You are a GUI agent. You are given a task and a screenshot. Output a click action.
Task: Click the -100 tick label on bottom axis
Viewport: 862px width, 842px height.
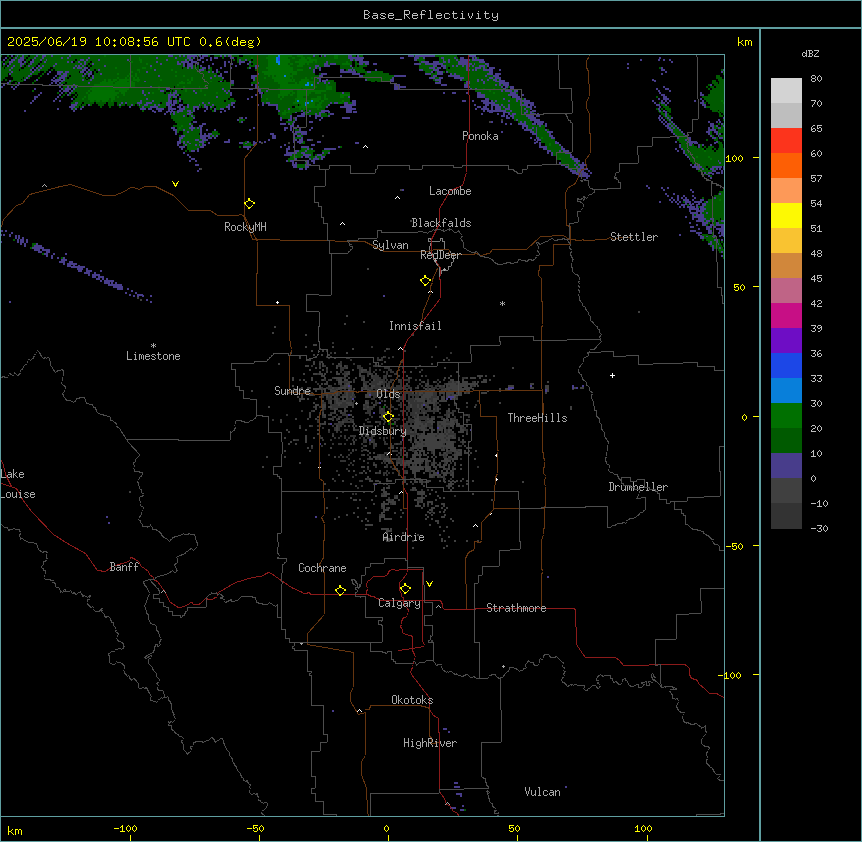(125, 828)
